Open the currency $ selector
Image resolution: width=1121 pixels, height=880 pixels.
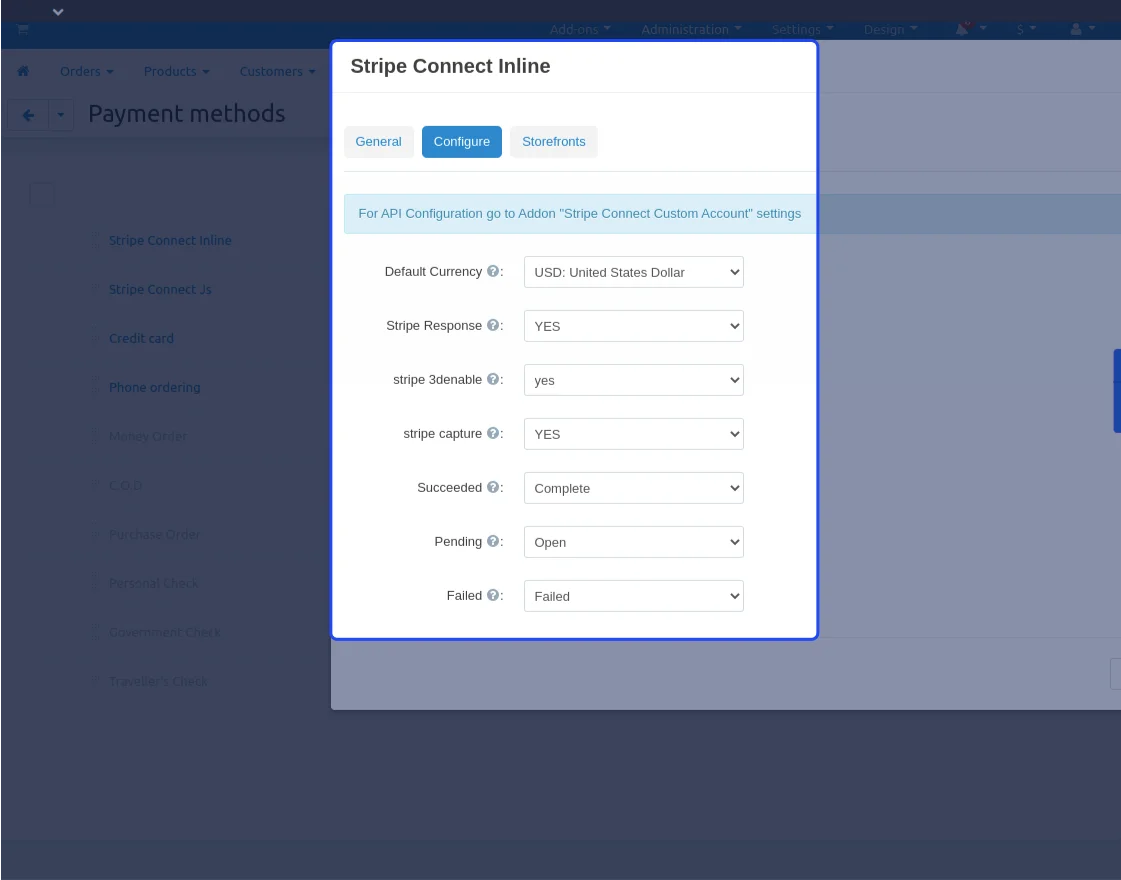point(1026,29)
